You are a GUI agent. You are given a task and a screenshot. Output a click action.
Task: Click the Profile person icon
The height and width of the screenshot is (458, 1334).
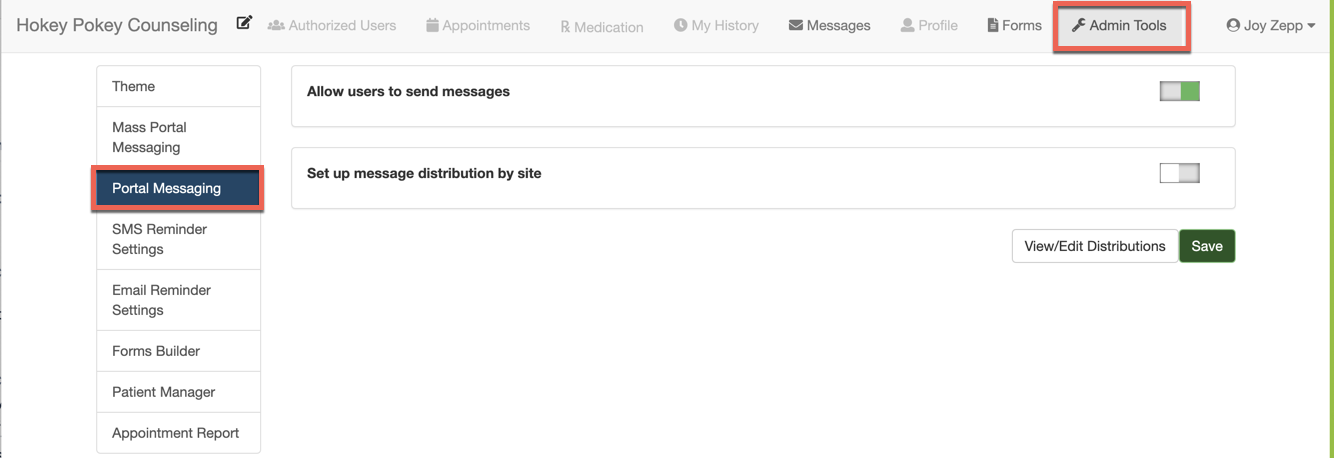907,25
